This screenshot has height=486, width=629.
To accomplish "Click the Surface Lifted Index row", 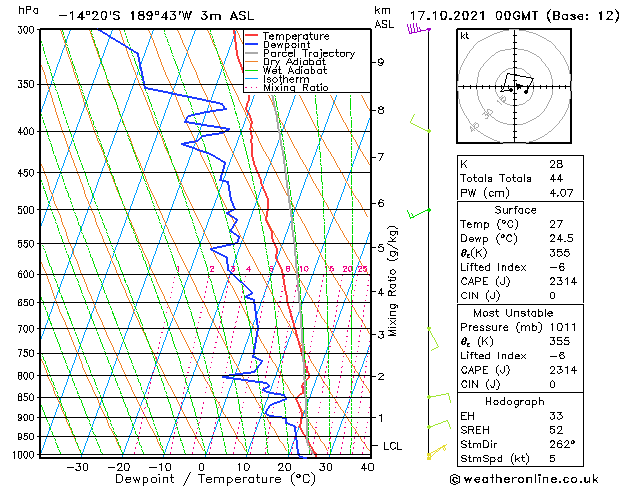I will pyautogui.click(x=520, y=267).
